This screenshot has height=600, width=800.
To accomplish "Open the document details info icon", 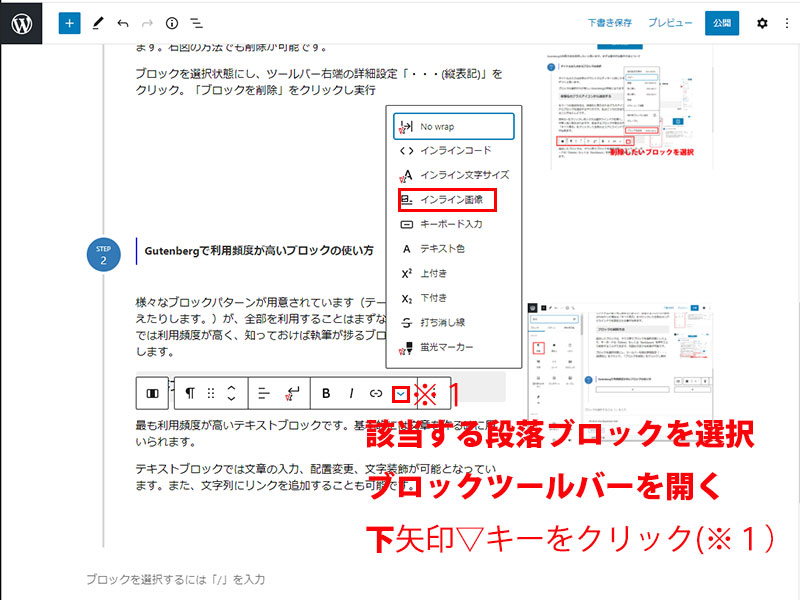I will (x=171, y=22).
